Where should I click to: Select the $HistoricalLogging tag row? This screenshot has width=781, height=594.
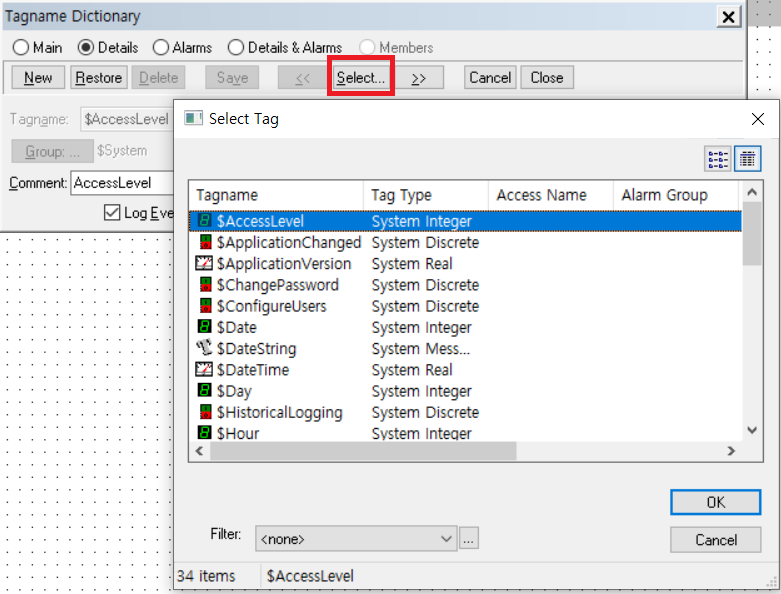(465, 412)
